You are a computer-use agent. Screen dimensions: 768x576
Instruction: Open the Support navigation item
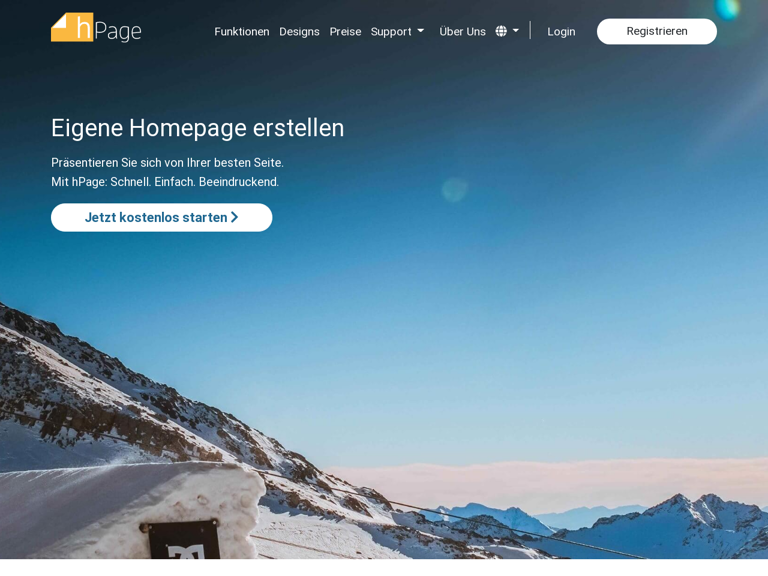coord(391,32)
